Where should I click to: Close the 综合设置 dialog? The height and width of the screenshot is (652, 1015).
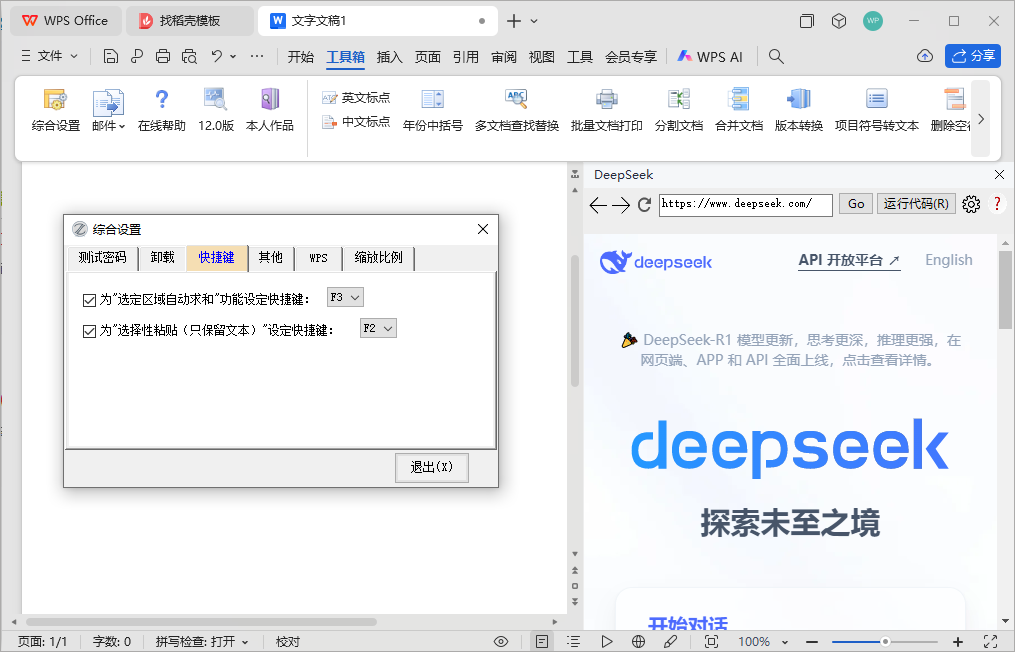(483, 229)
